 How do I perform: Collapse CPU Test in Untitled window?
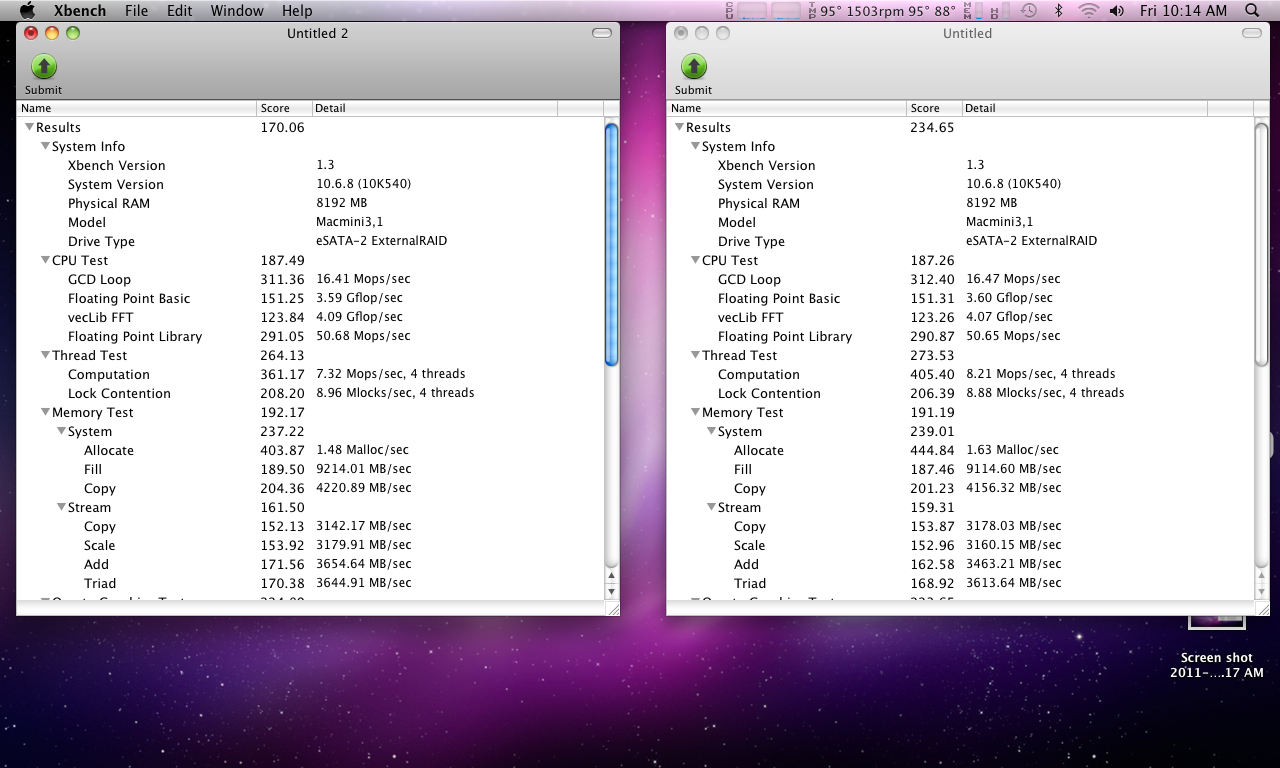[695, 260]
